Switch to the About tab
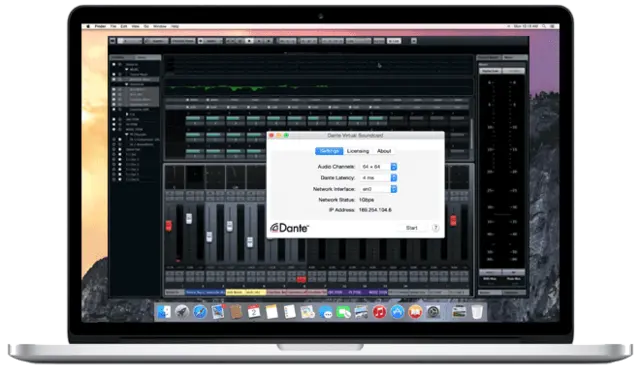The image size is (640, 375). 384,151
